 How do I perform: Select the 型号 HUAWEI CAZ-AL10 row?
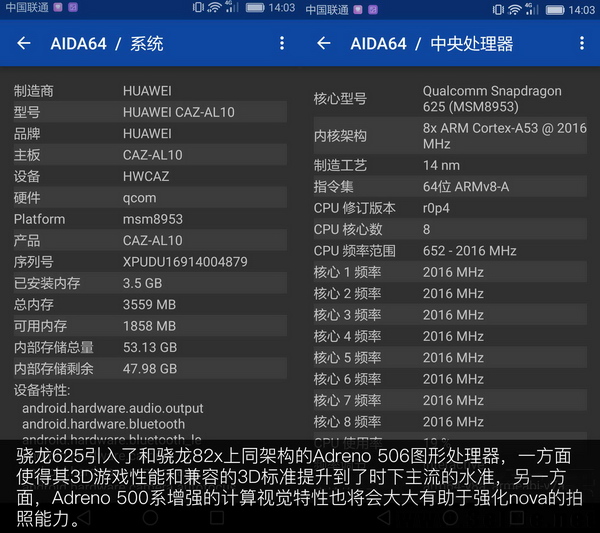150,112
